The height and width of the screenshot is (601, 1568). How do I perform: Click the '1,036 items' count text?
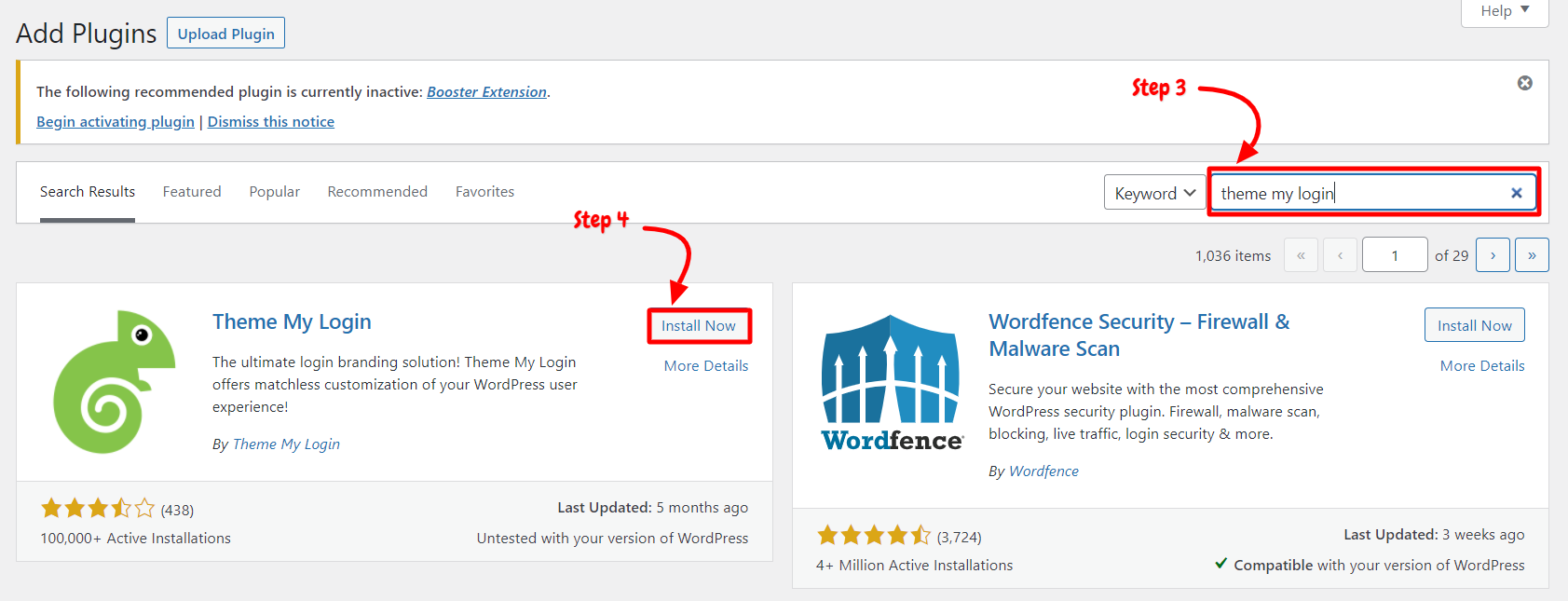1233,256
